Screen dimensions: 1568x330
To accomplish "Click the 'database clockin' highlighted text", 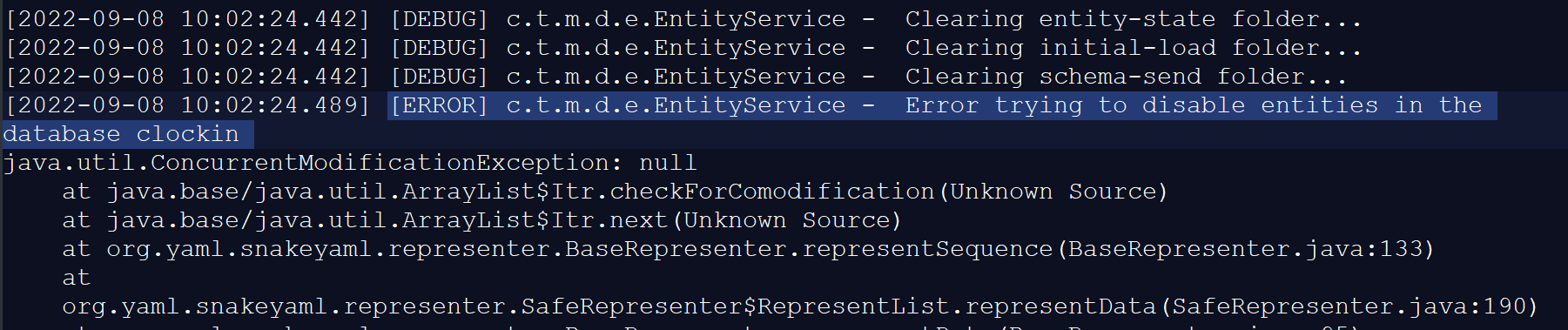I will 121,134.
